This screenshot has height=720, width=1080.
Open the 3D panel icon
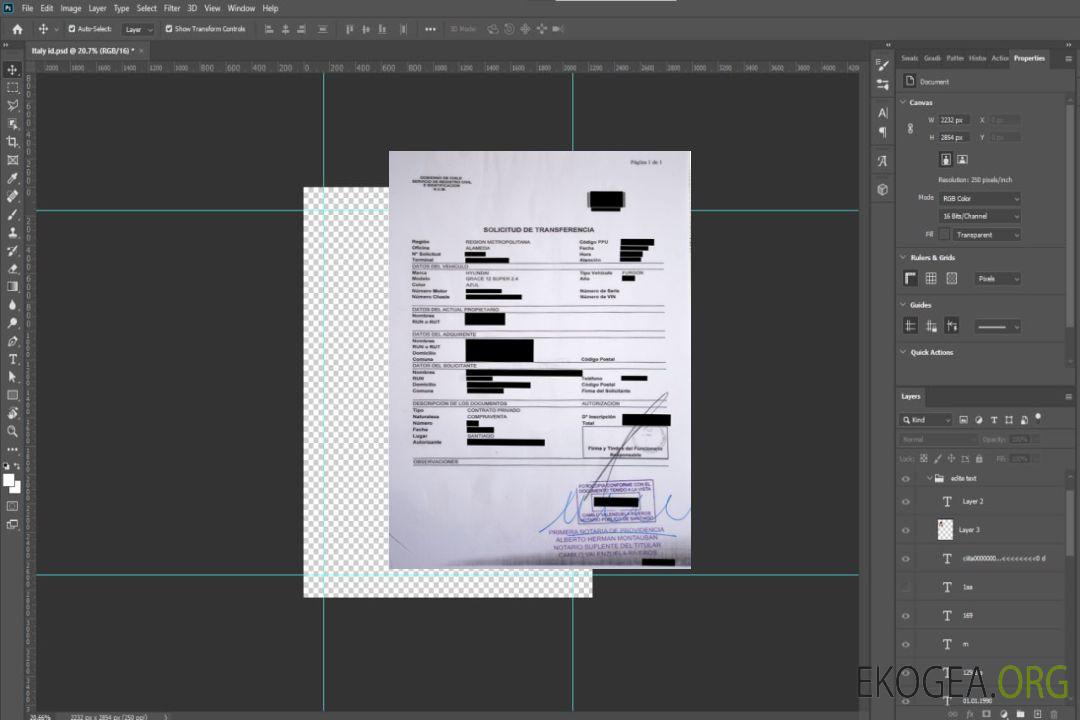(883, 189)
